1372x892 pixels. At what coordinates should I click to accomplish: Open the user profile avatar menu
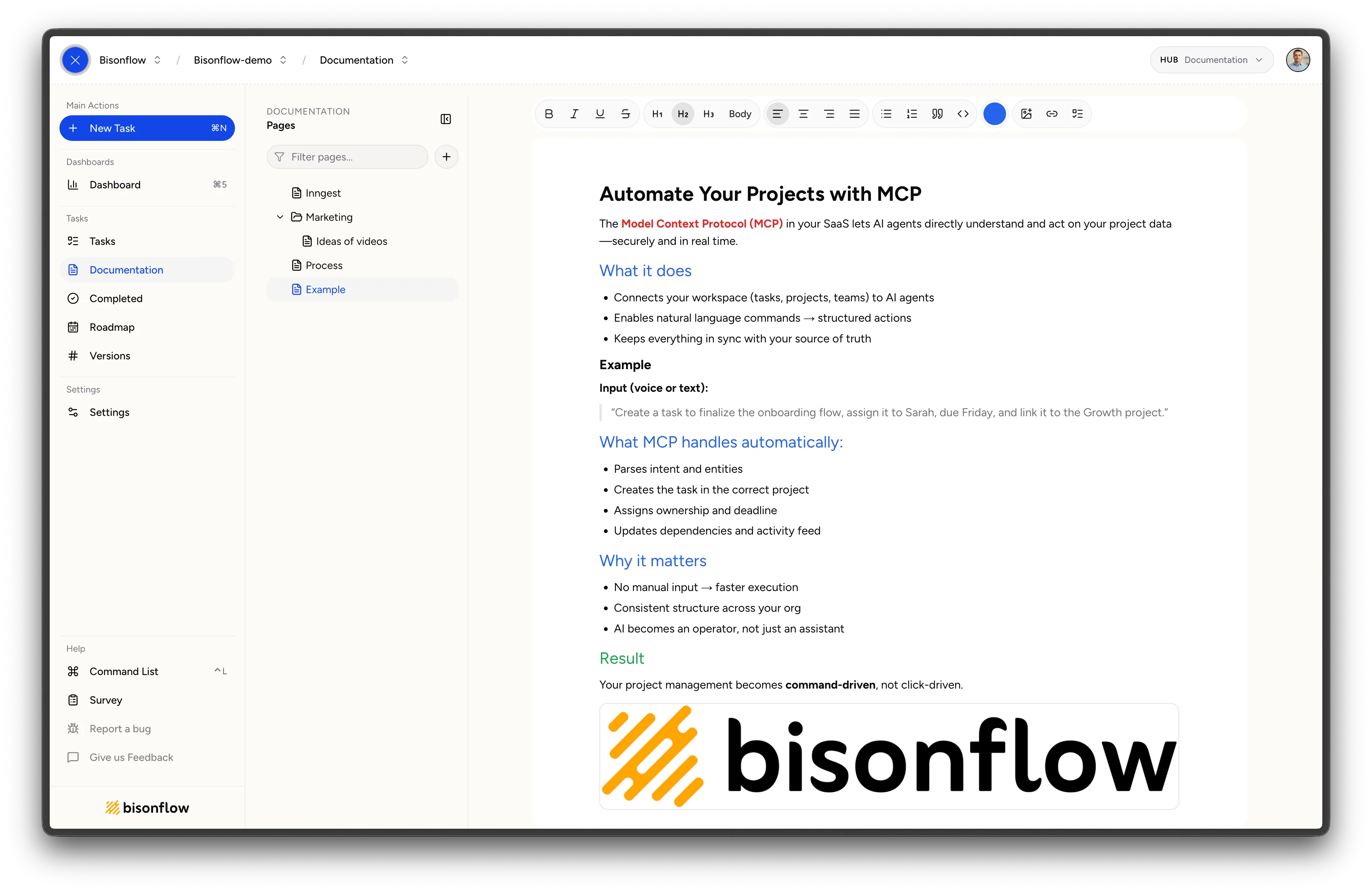1297,60
